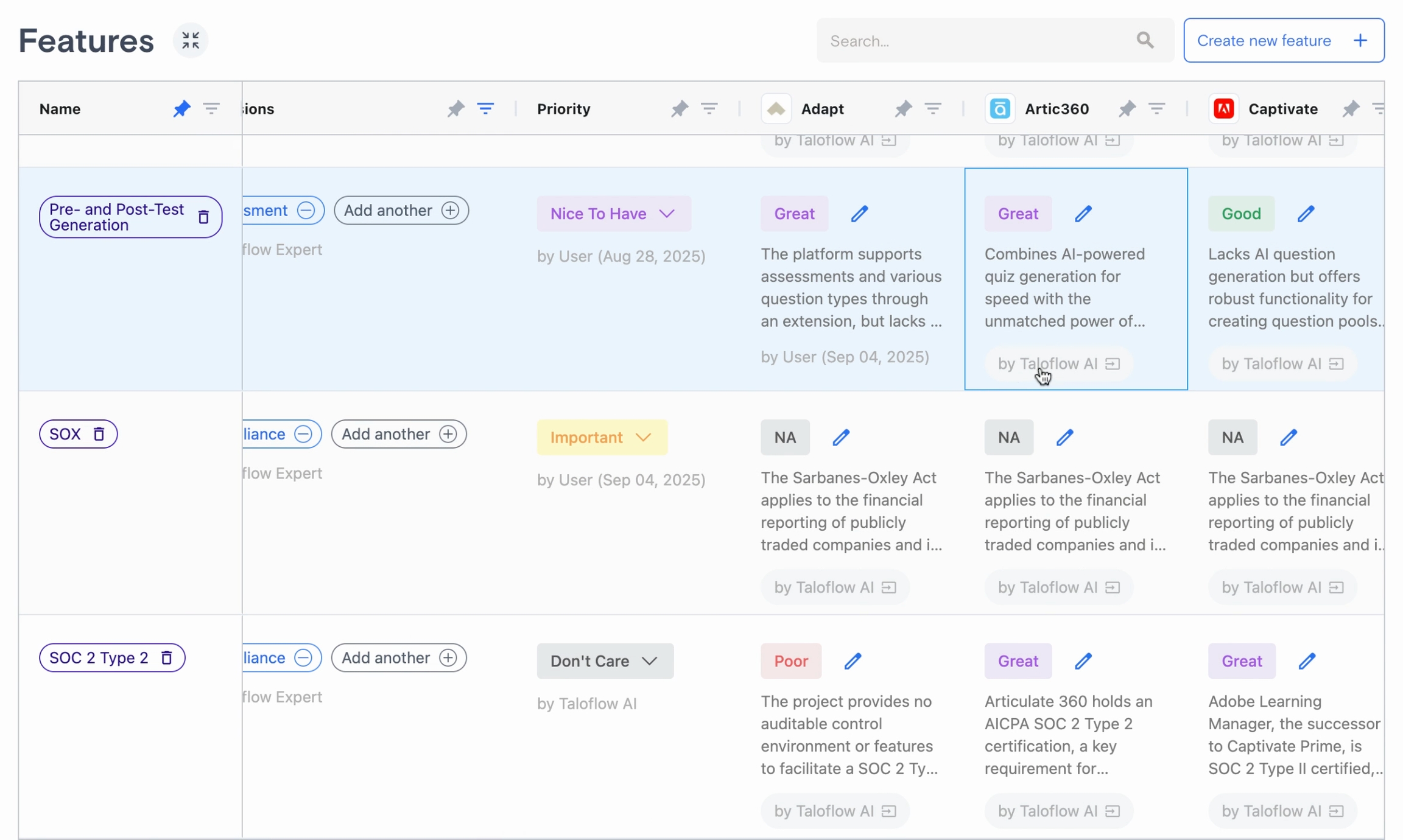The height and width of the screenshot is (840, 1403).
Task: Click the search magnifier icon
Action: 1145,41
